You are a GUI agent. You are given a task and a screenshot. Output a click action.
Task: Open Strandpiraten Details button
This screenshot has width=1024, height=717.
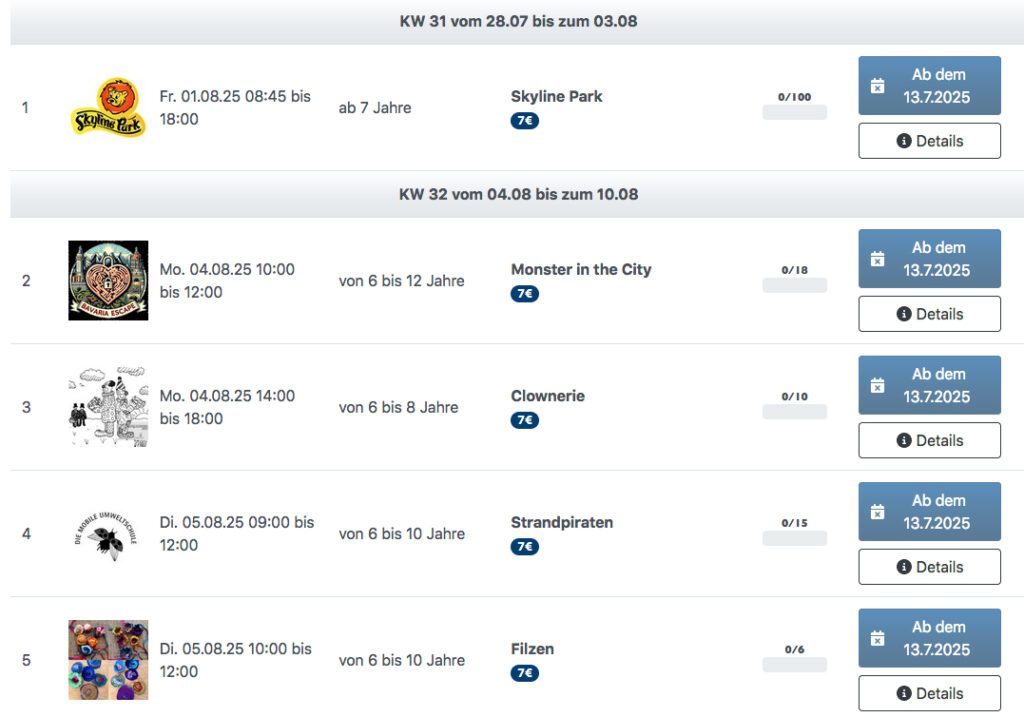pos(929,567)
